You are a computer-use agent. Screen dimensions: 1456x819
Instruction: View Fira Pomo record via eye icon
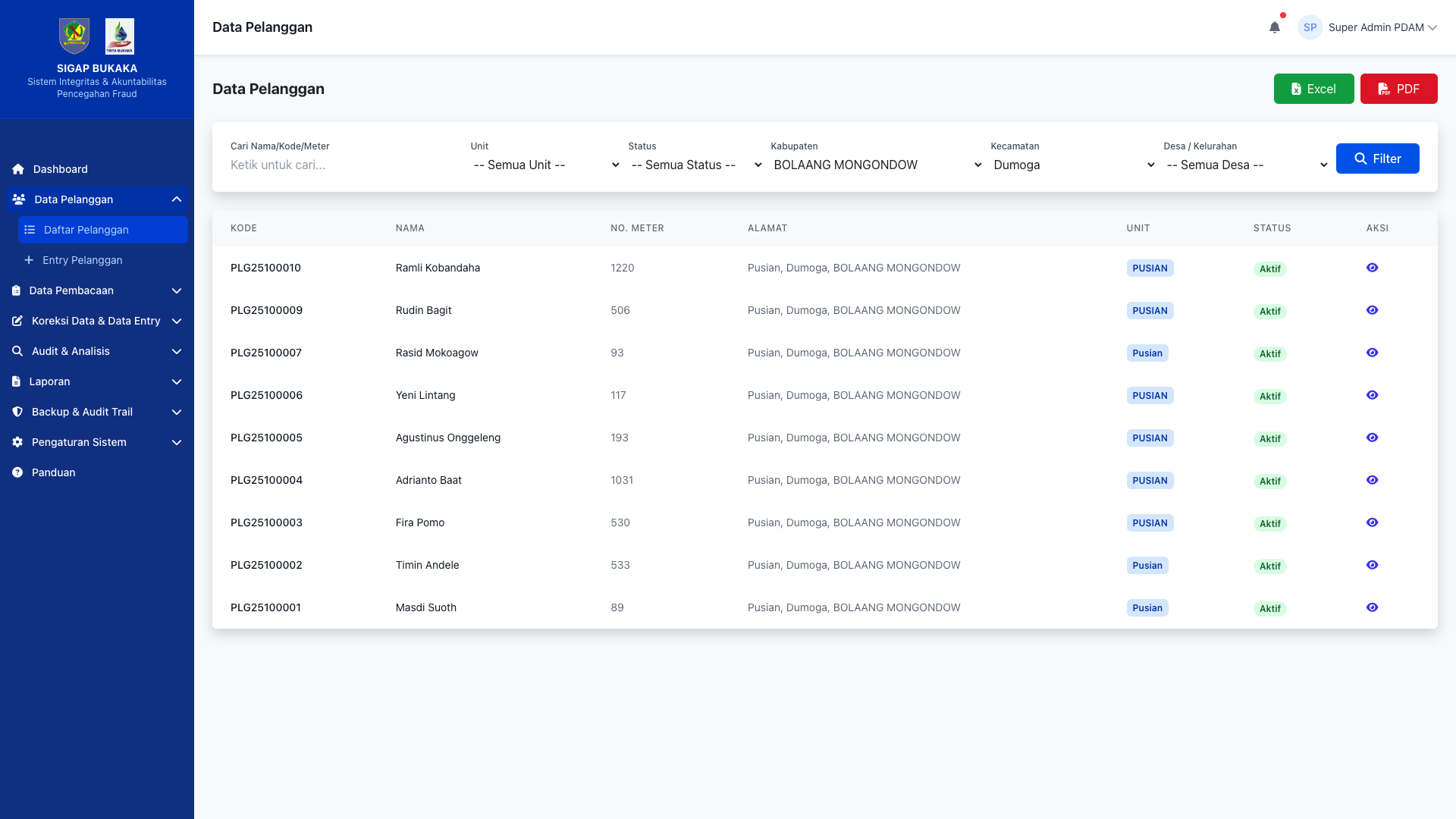pos(1372,522)
